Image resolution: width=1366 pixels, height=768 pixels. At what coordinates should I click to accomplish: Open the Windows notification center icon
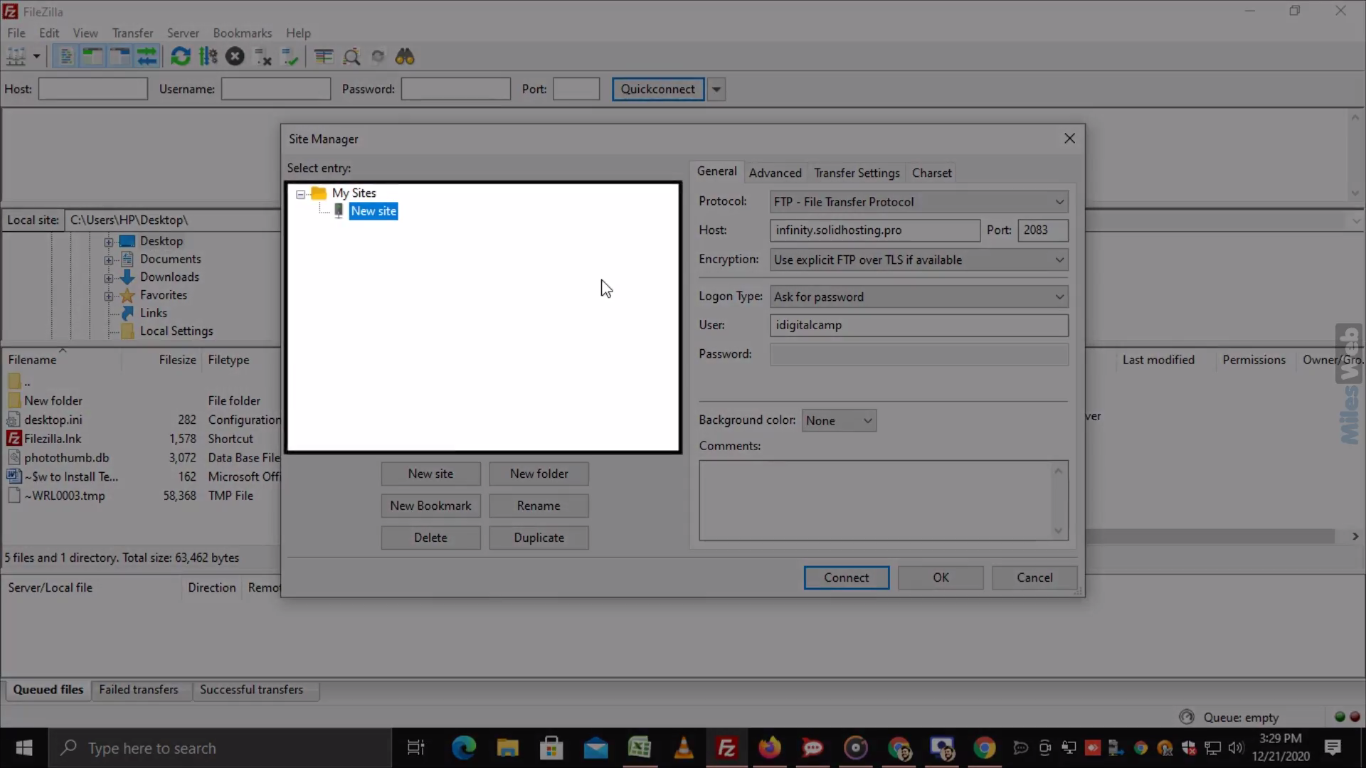pos(1332,748)
